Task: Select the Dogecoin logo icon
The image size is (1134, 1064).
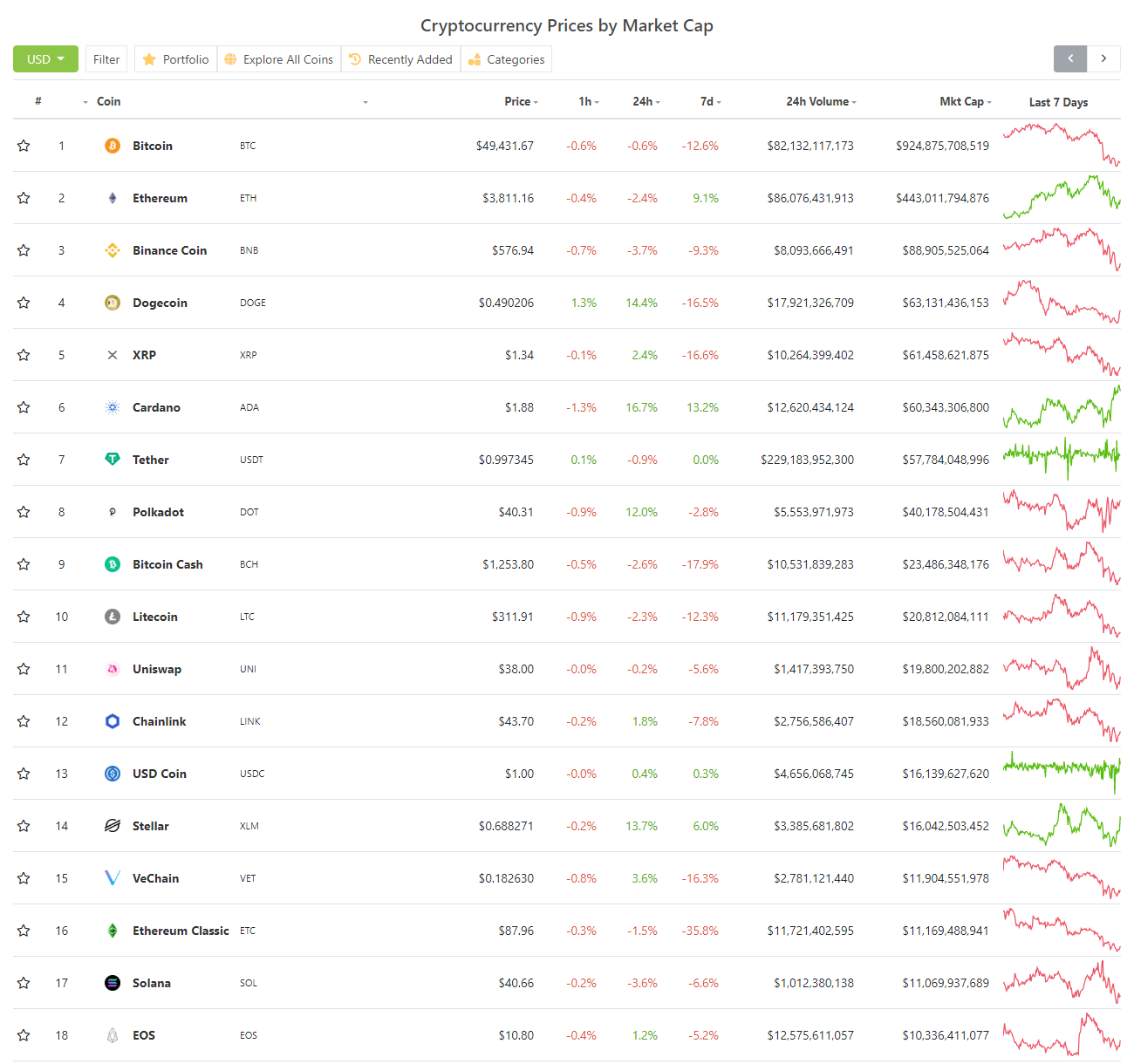Action: tap(112, 303)
